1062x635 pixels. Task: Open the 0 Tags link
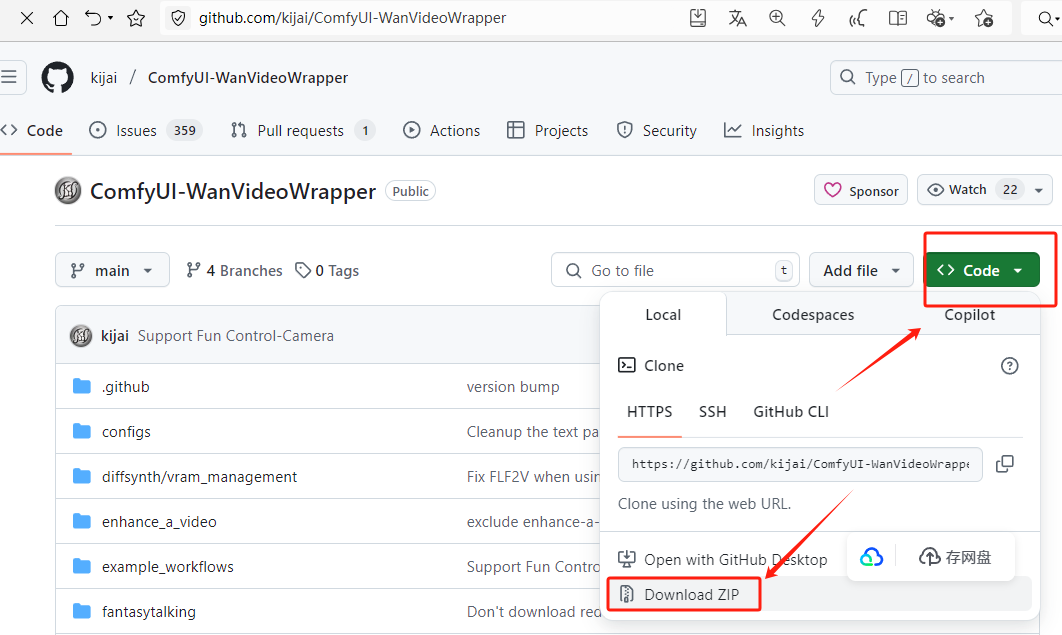click(327, 270)
